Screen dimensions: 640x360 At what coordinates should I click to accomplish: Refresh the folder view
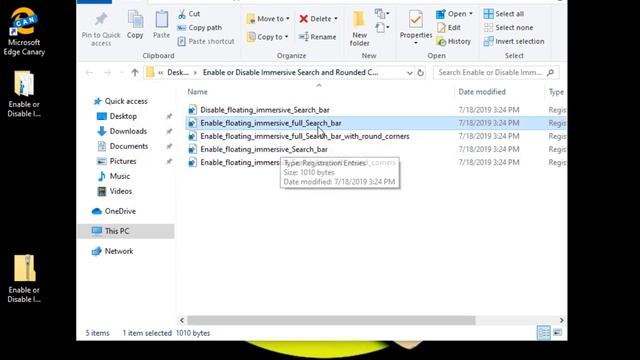coord(420,73)
